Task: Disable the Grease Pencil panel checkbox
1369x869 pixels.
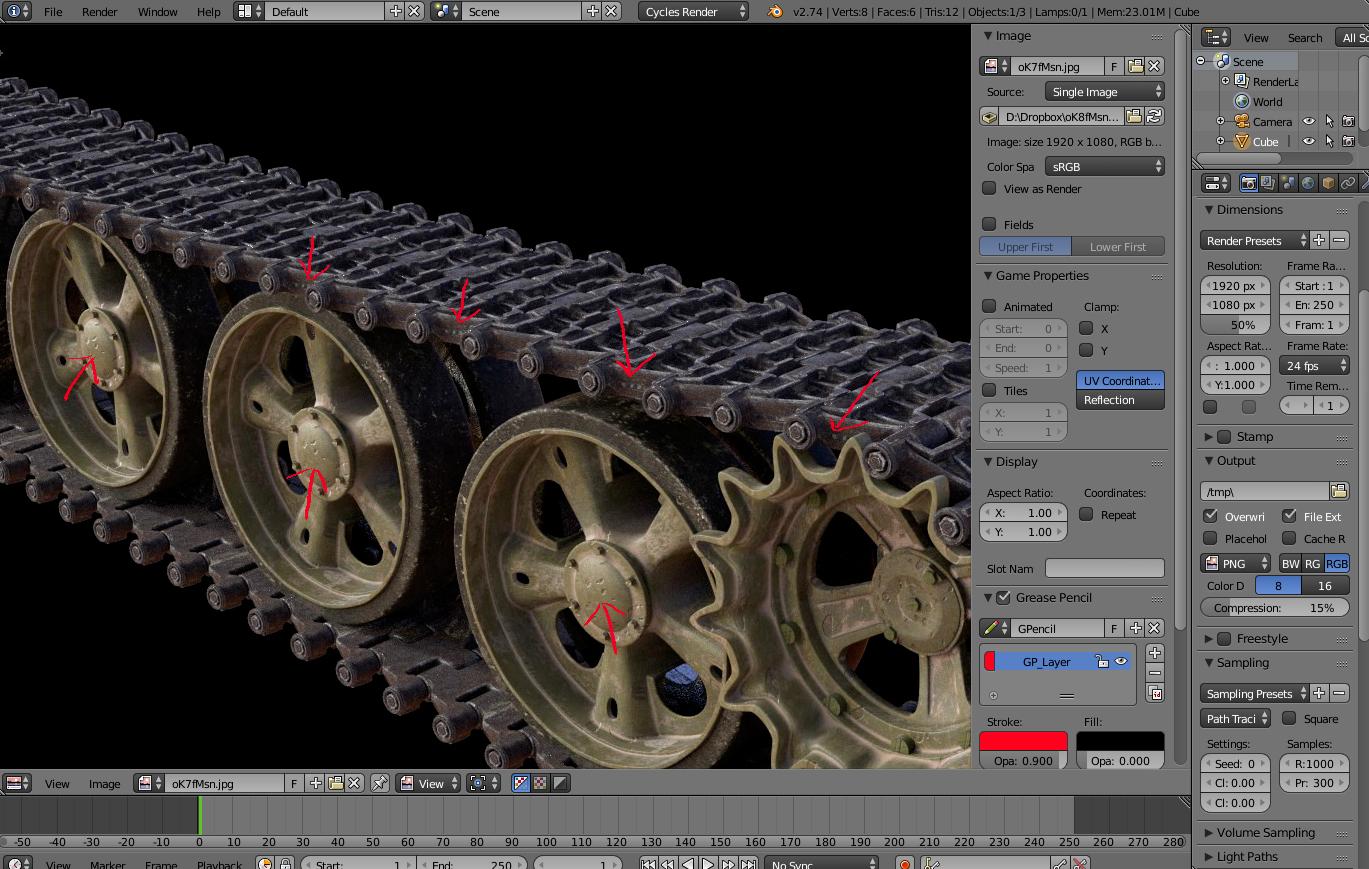Action: tap(1003, 597)
